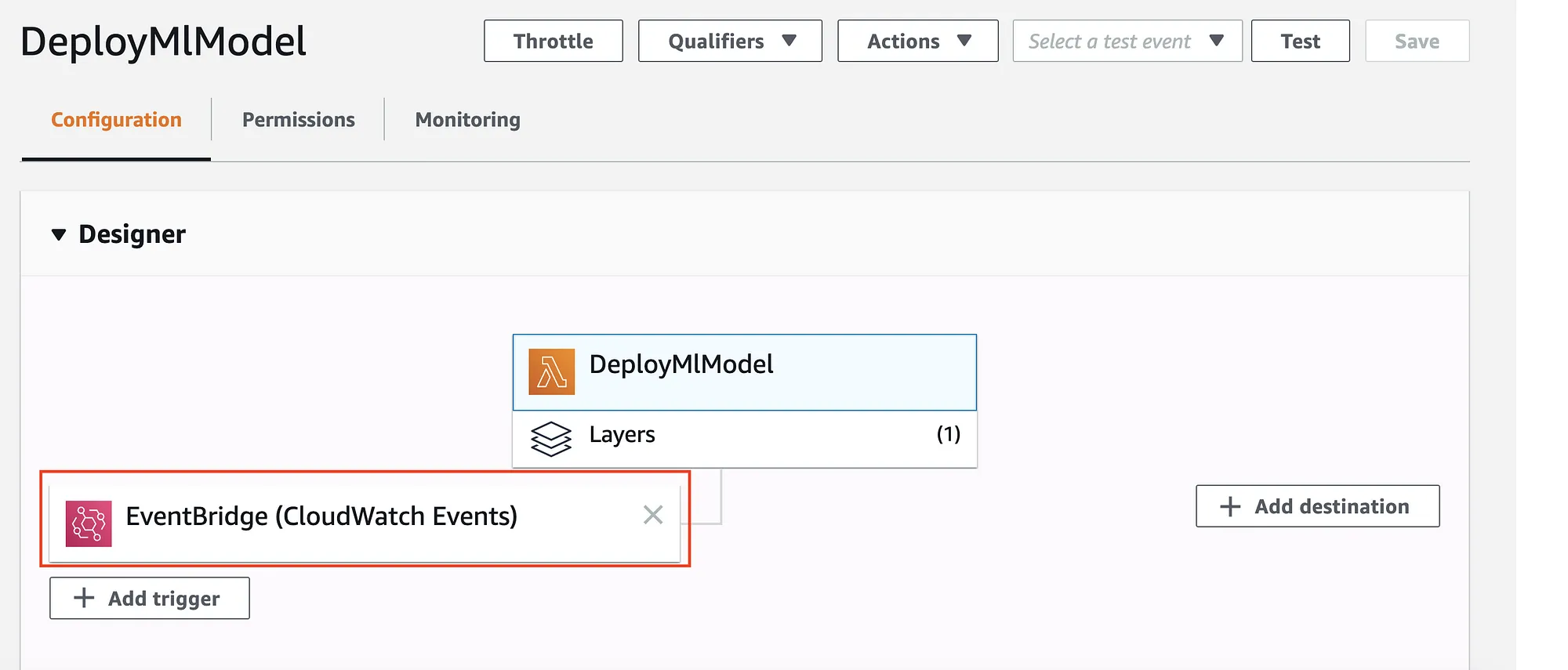Select the DeployMlModel function box
1568x670 pixels.
click(745, 372)
